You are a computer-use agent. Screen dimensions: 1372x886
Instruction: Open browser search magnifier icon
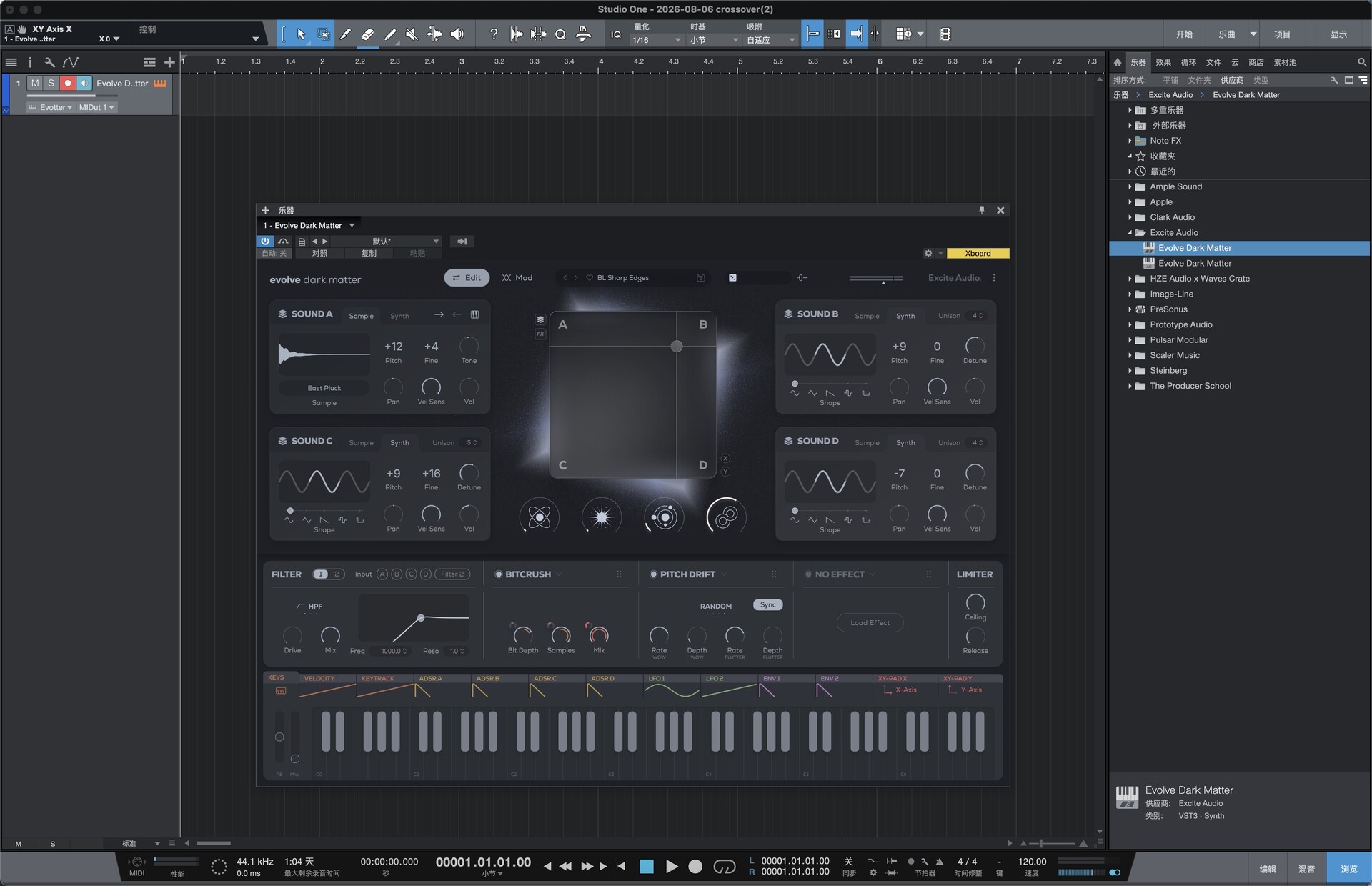pos(1362,62)
